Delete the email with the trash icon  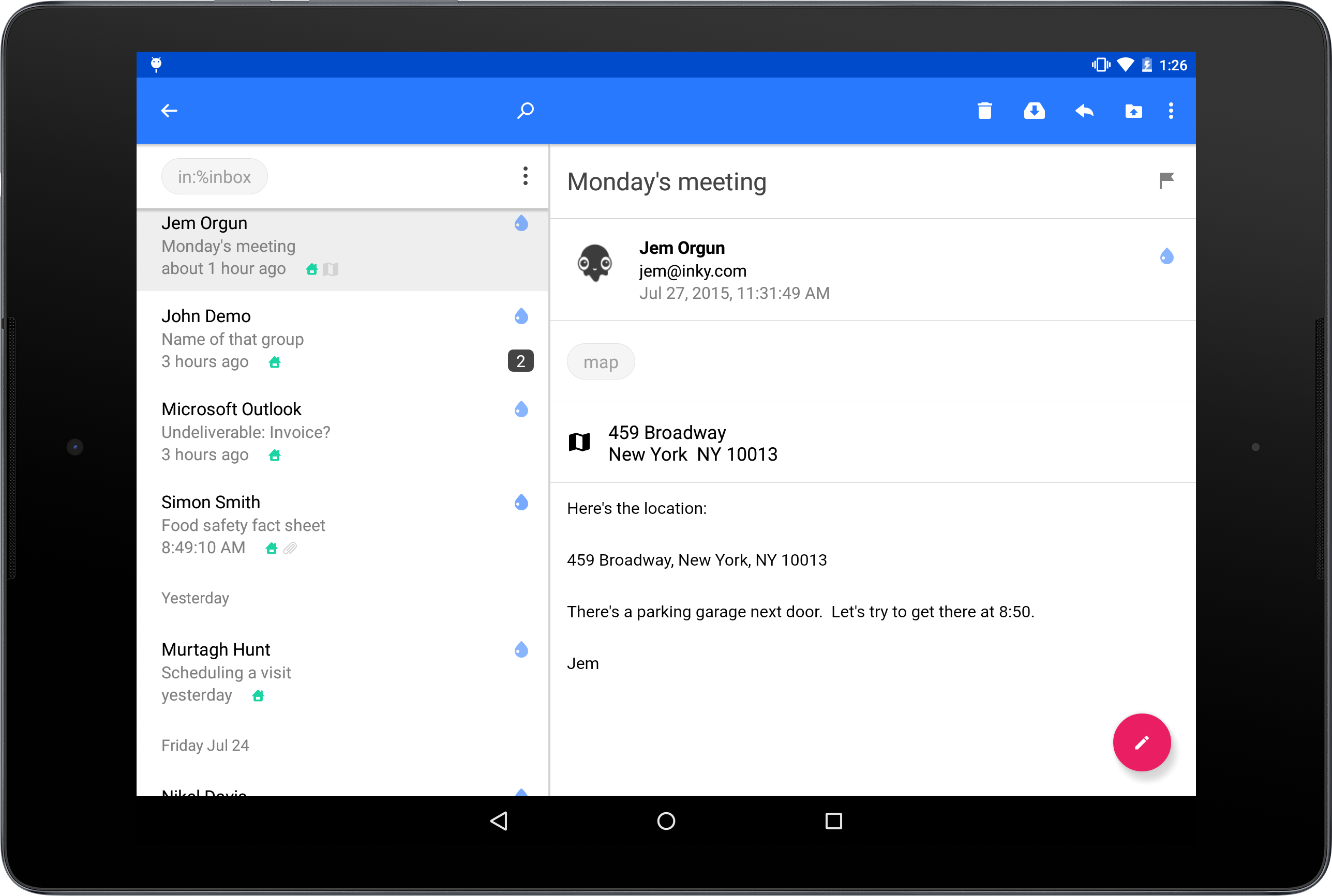pos(984,111)
